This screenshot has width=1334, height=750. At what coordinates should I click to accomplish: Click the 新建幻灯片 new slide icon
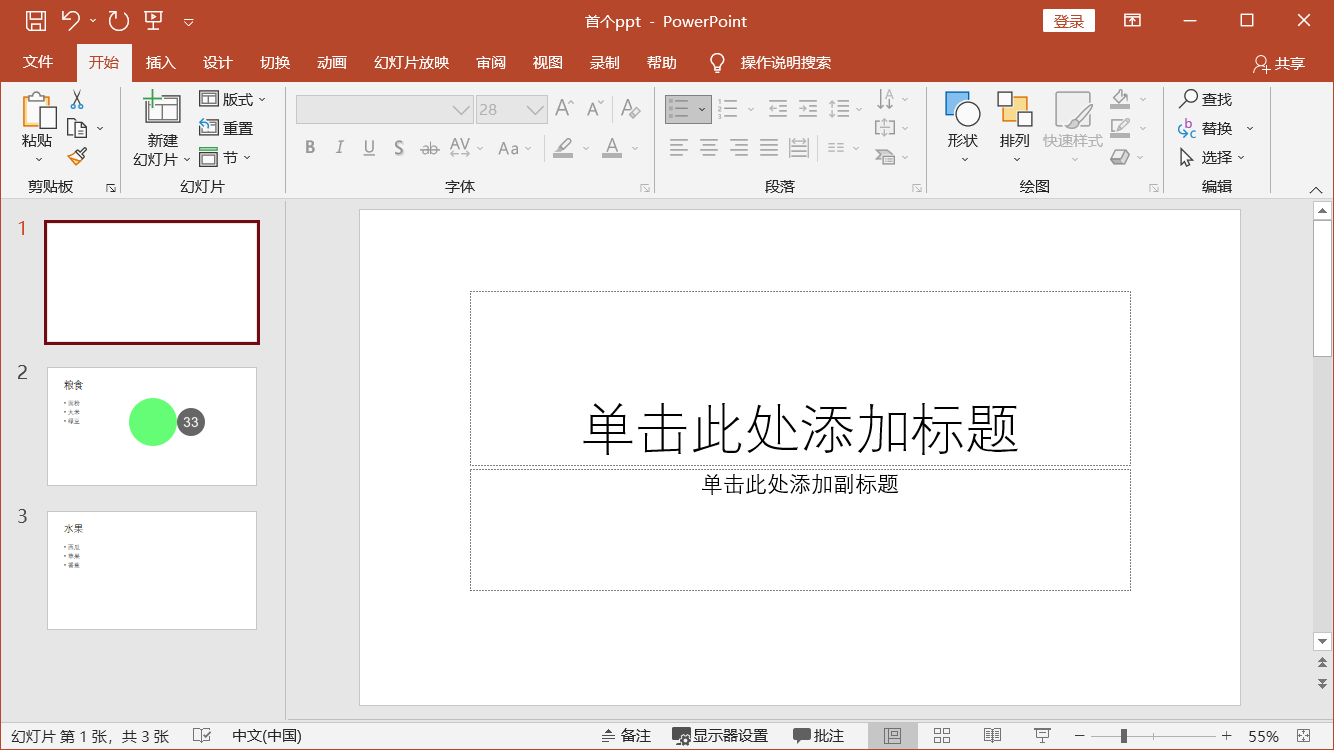pos(161,109)
